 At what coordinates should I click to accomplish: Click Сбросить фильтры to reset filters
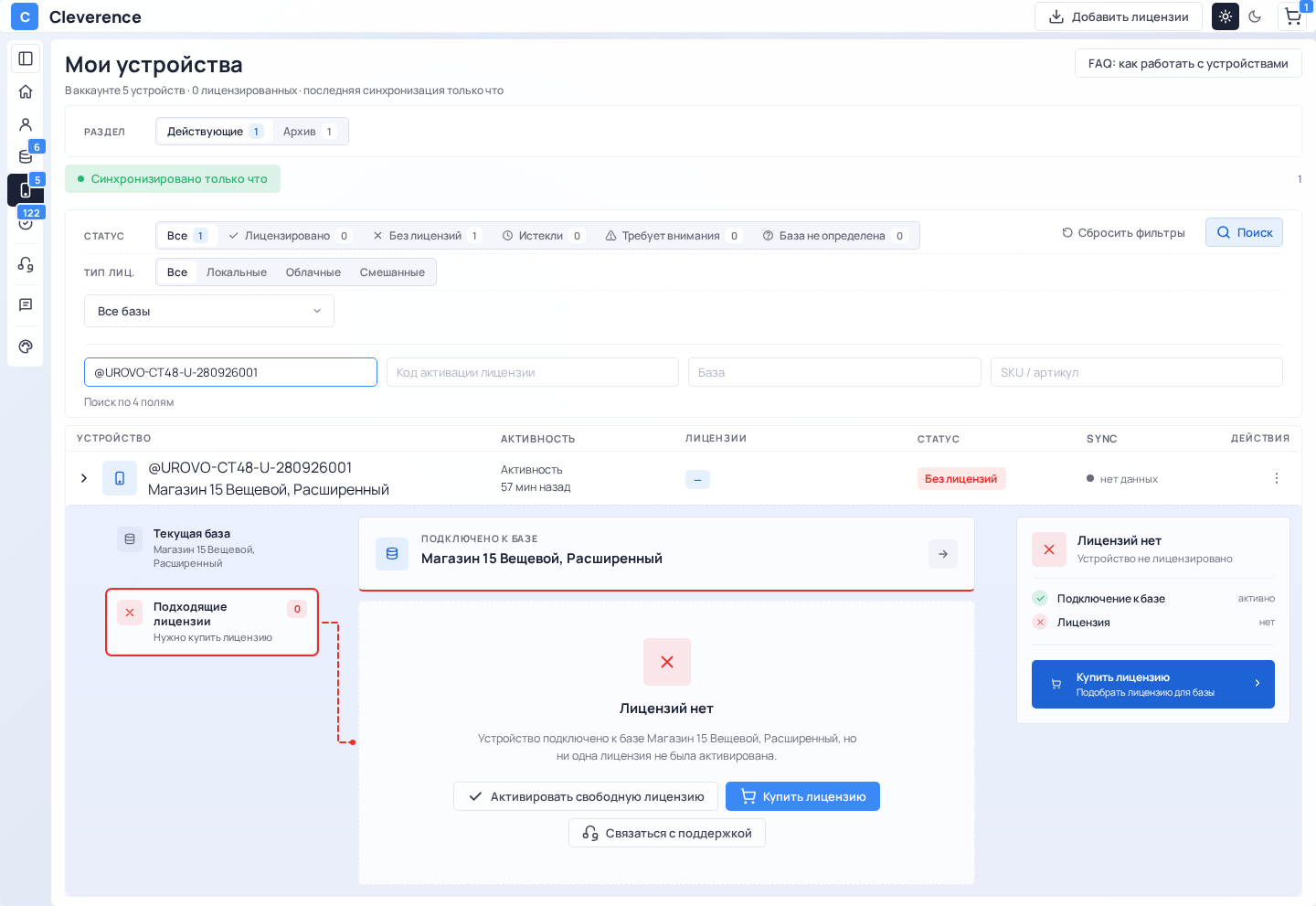tap(1123, 233)
